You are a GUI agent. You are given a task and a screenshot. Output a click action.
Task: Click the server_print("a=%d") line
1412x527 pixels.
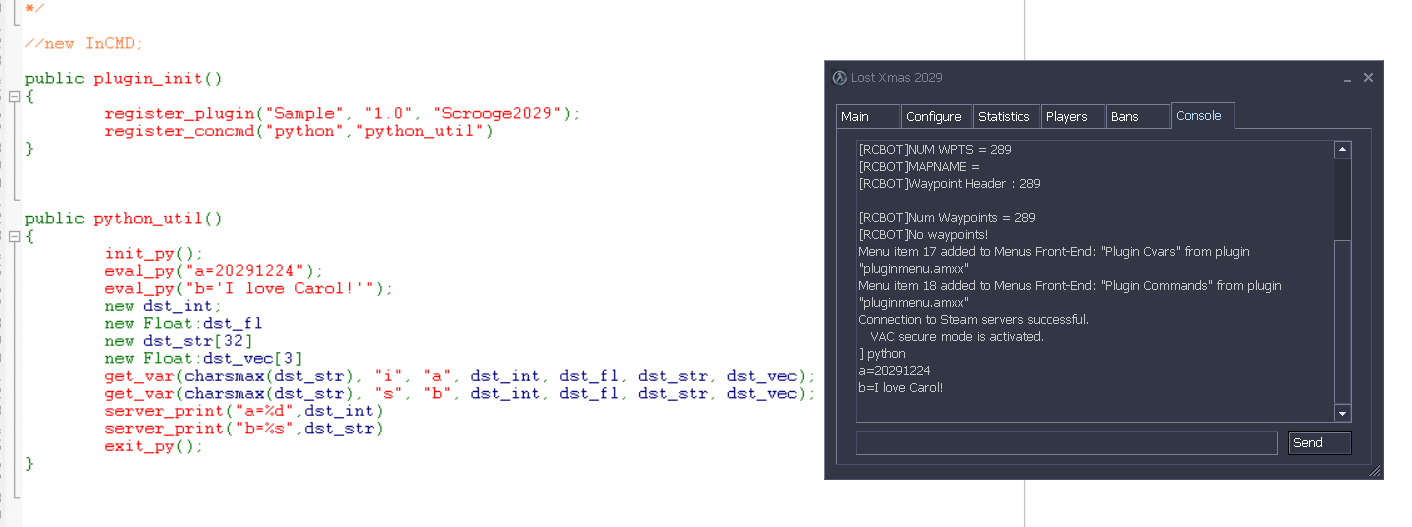click(244, 411)
